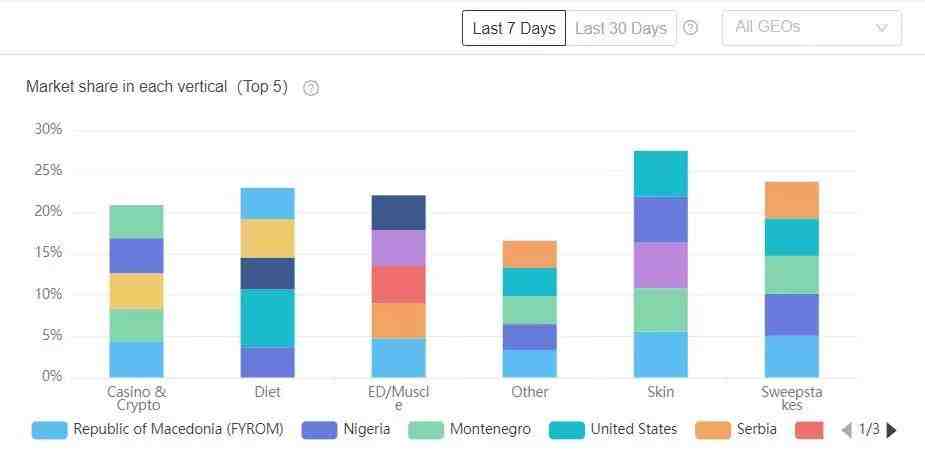925x453 pixels.
Task: Select the Last 7 Days tab
Action: tap(514, 28)
